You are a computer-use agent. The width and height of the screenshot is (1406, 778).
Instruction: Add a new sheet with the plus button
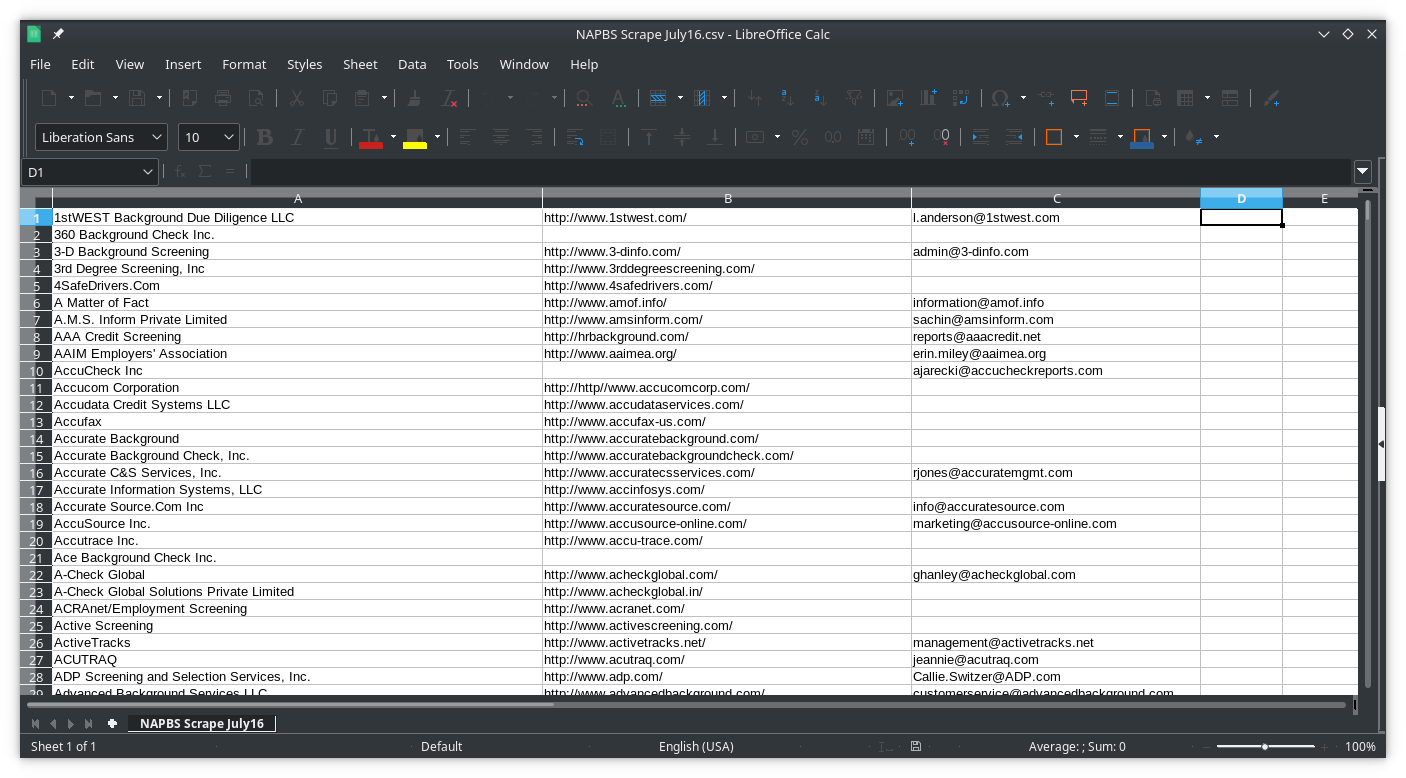pos(112,723)
